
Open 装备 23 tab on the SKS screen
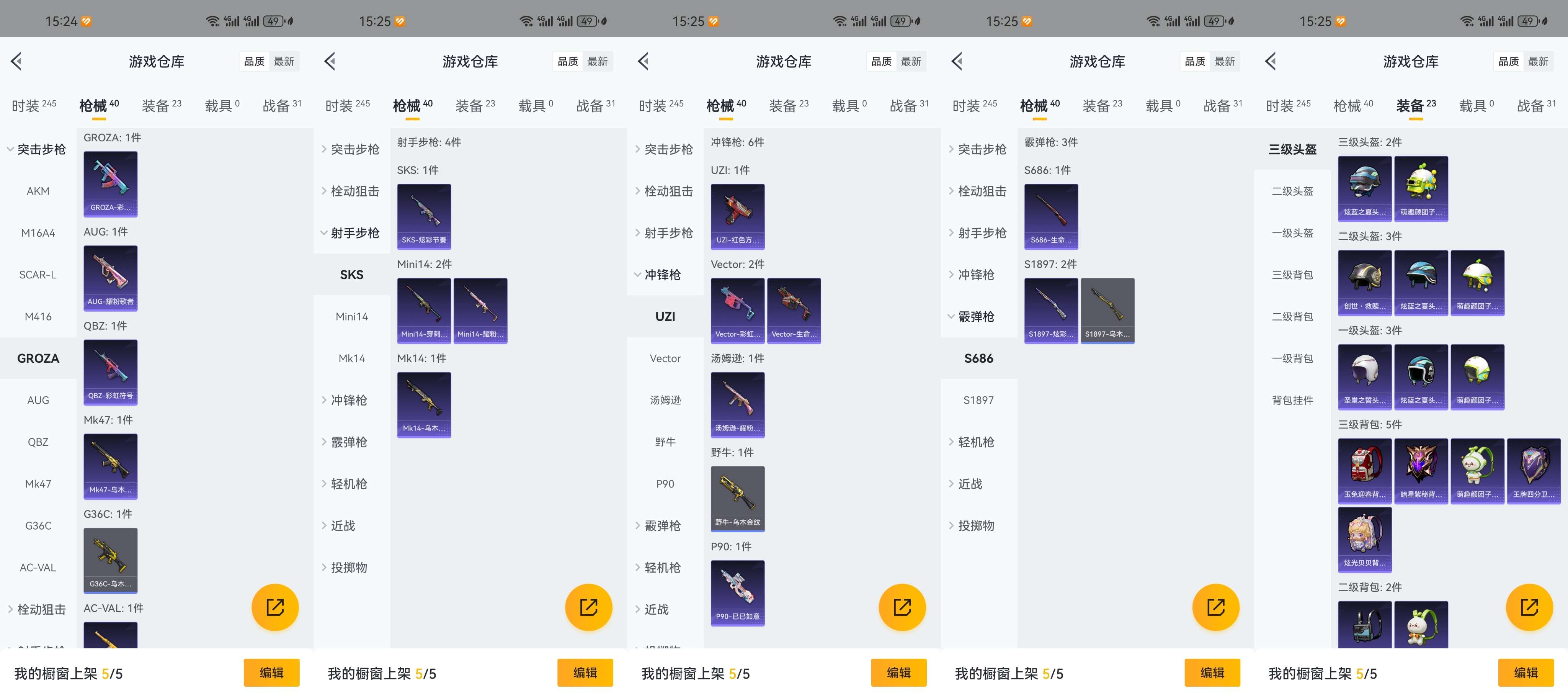tap(475, 105)
